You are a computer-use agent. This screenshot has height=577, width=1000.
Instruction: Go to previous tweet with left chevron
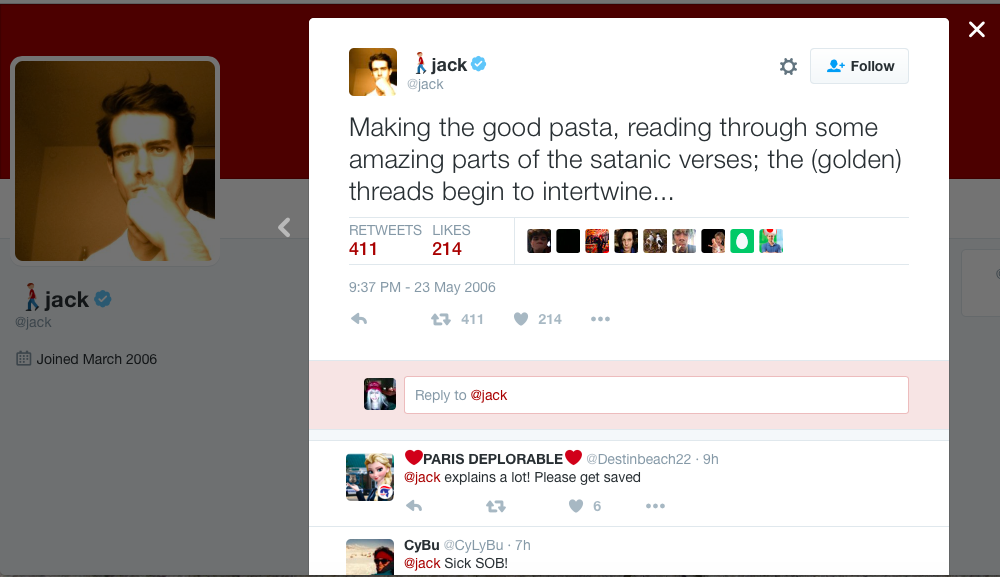(x=284, y=227)
